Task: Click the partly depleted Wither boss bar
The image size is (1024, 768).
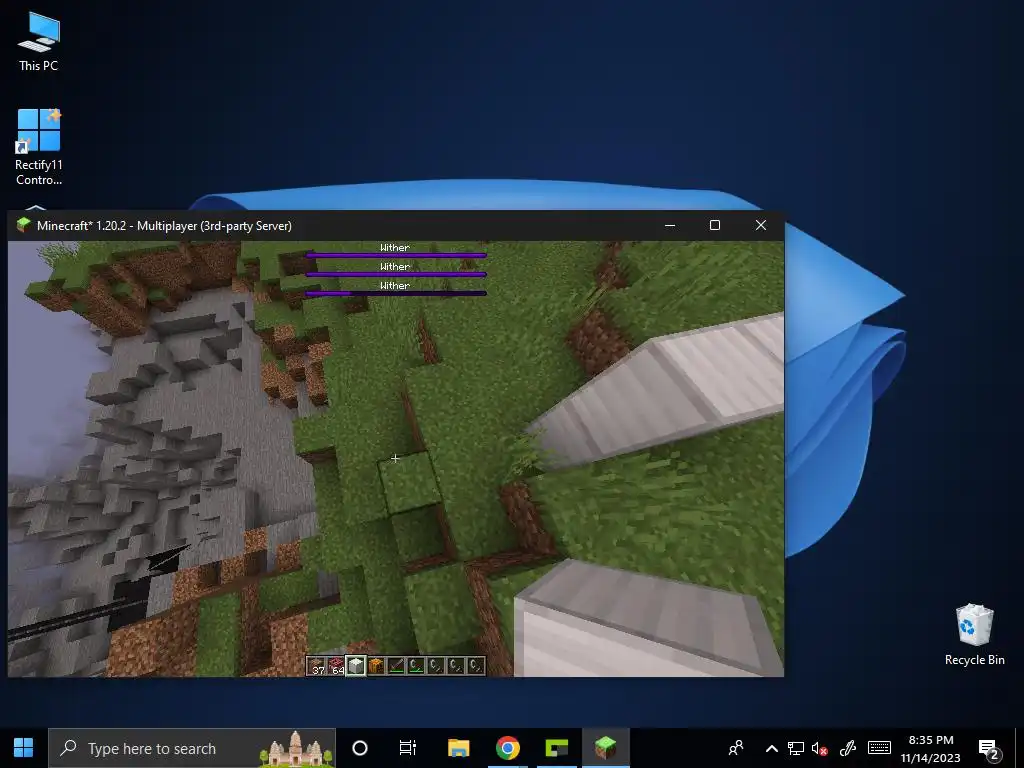Action: pos(396,293)
